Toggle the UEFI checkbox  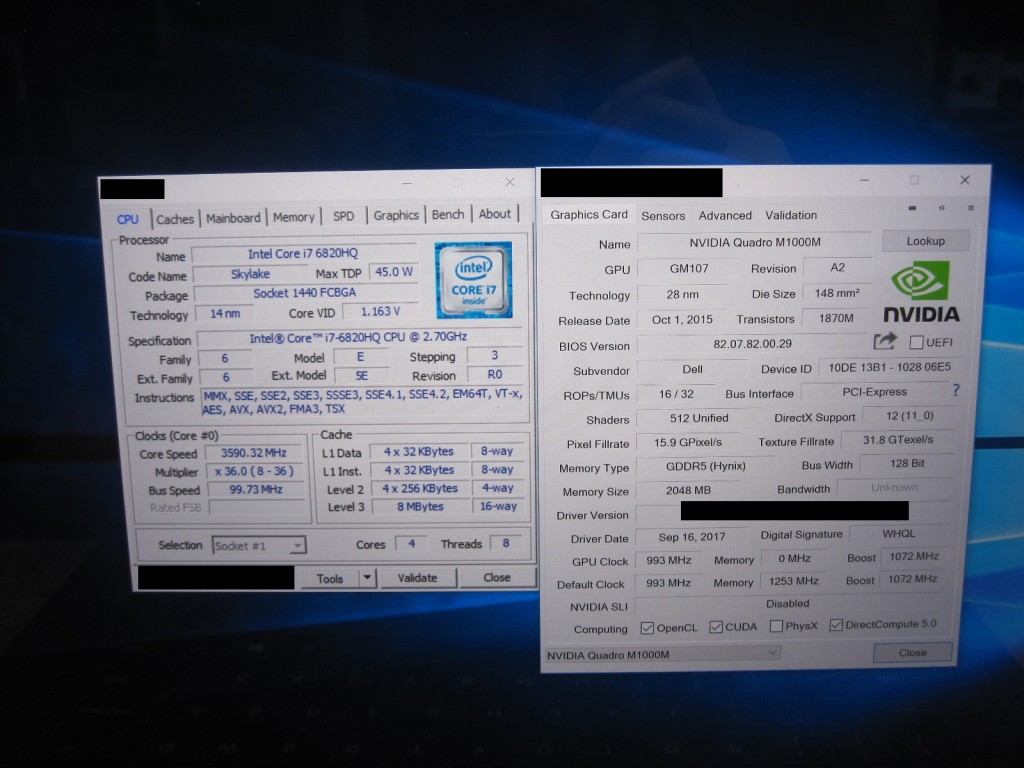coord(916,342)
